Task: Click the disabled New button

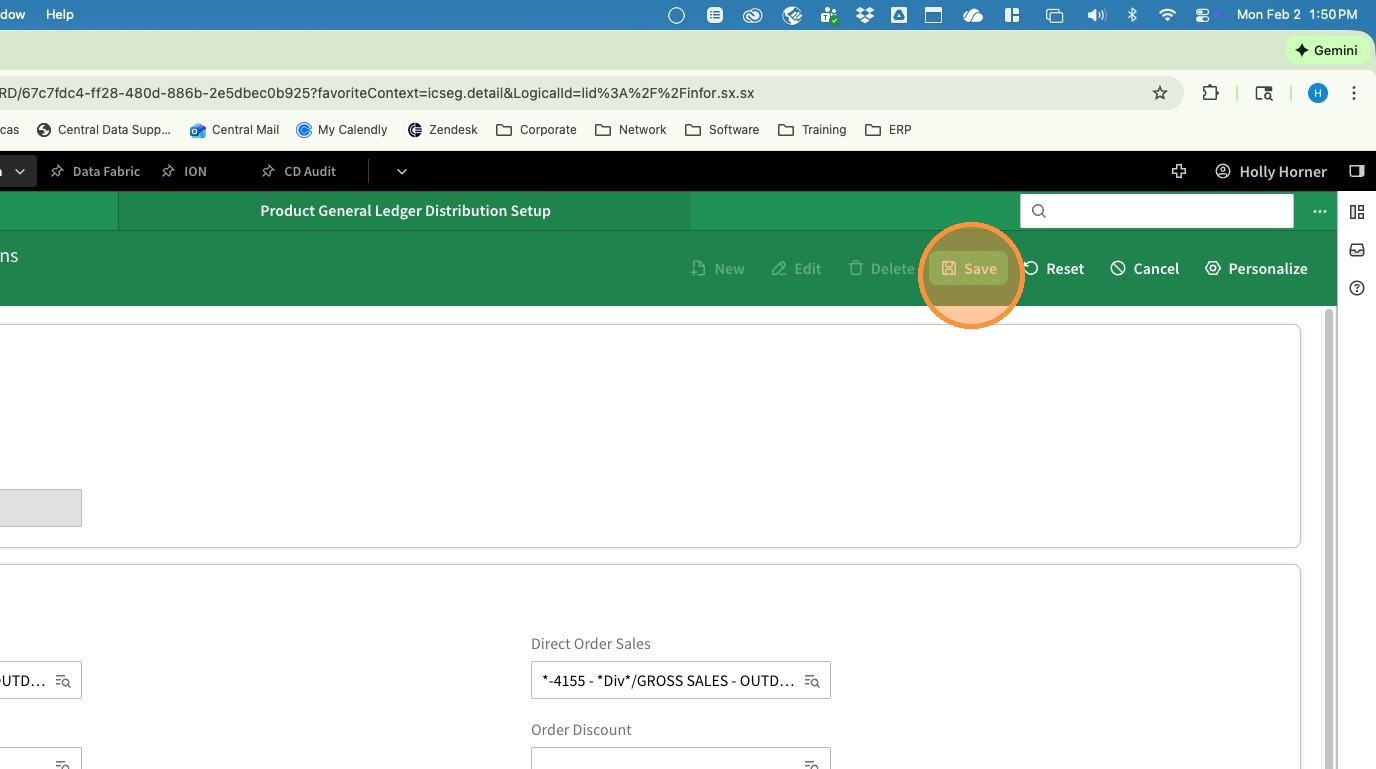Action: click(x=717, y=268)
